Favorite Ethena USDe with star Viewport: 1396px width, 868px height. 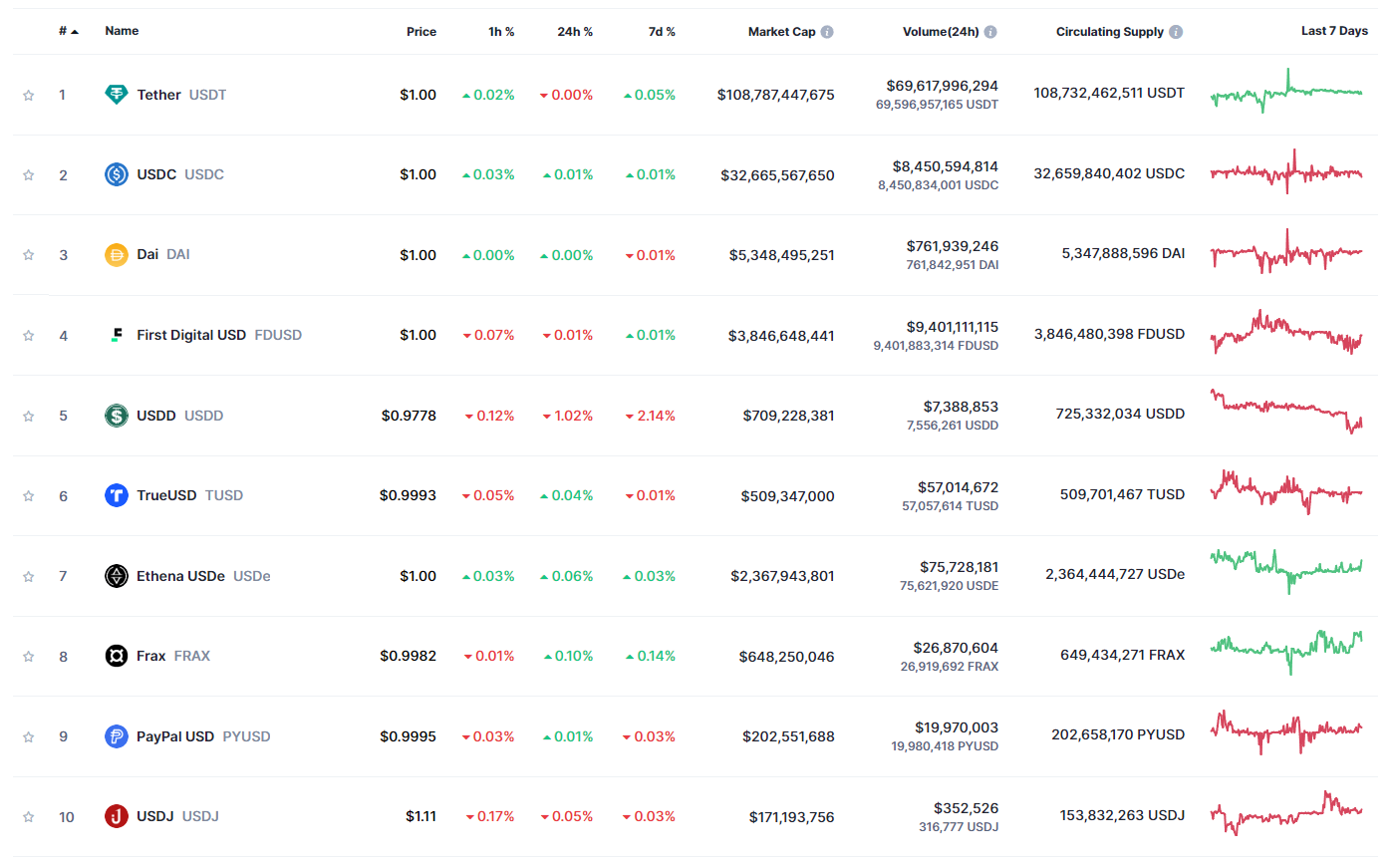point(29,577)
